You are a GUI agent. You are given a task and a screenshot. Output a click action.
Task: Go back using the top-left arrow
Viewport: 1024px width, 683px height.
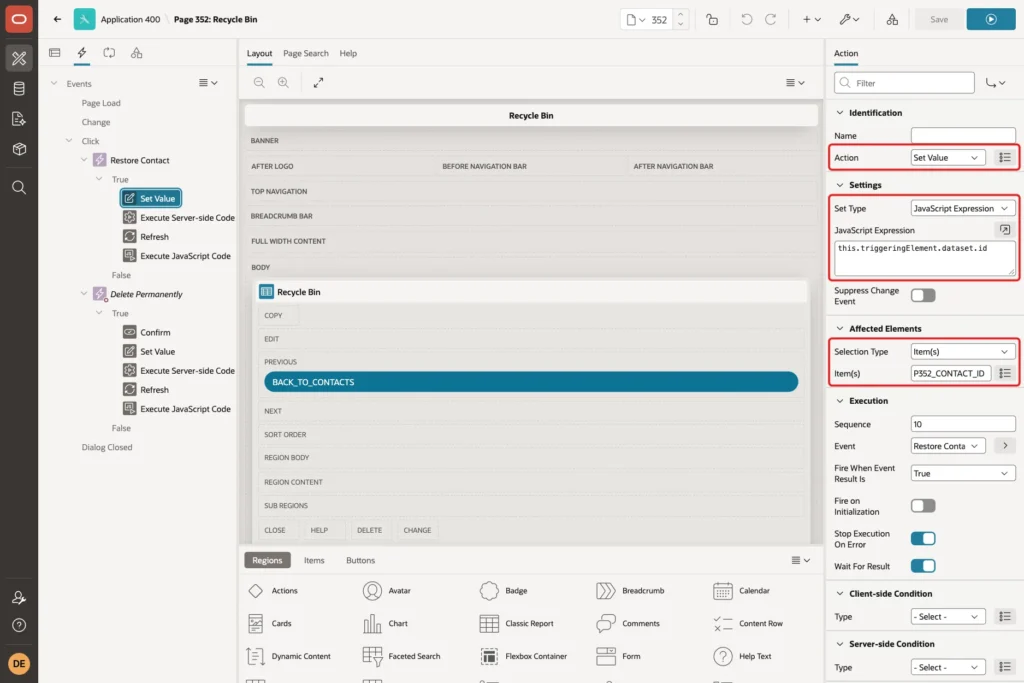click(57, 20)
